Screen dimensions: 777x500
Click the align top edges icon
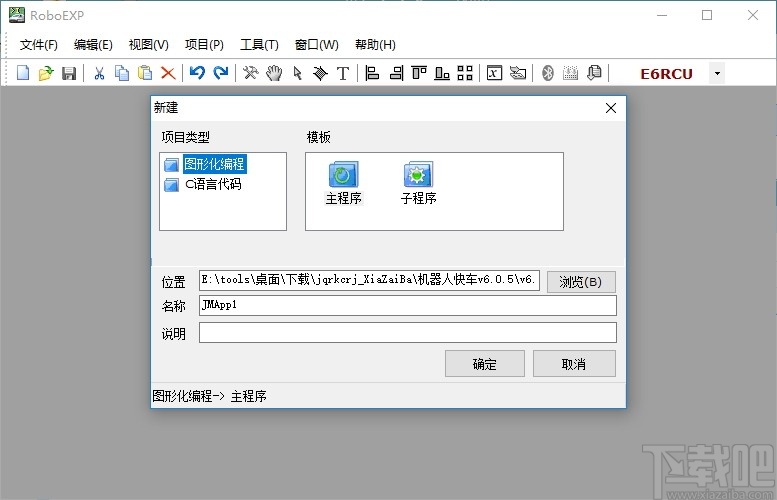tap(419, 73)
